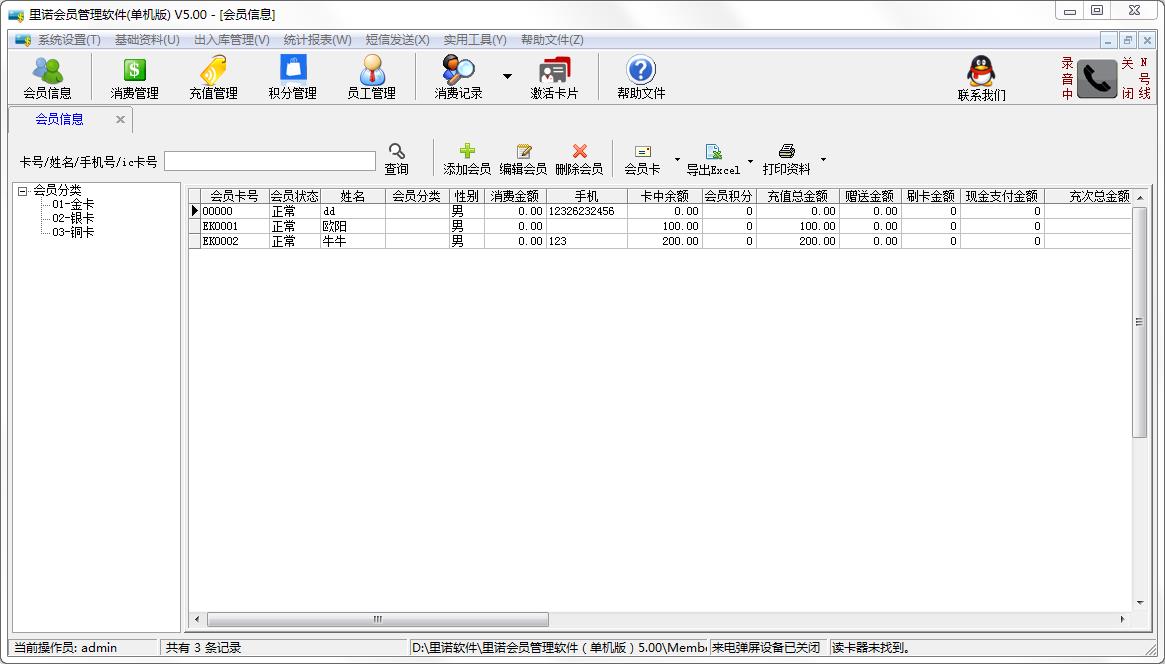
Task: Open 出入库管理(V) menu
Action: (x=232, y=39)
